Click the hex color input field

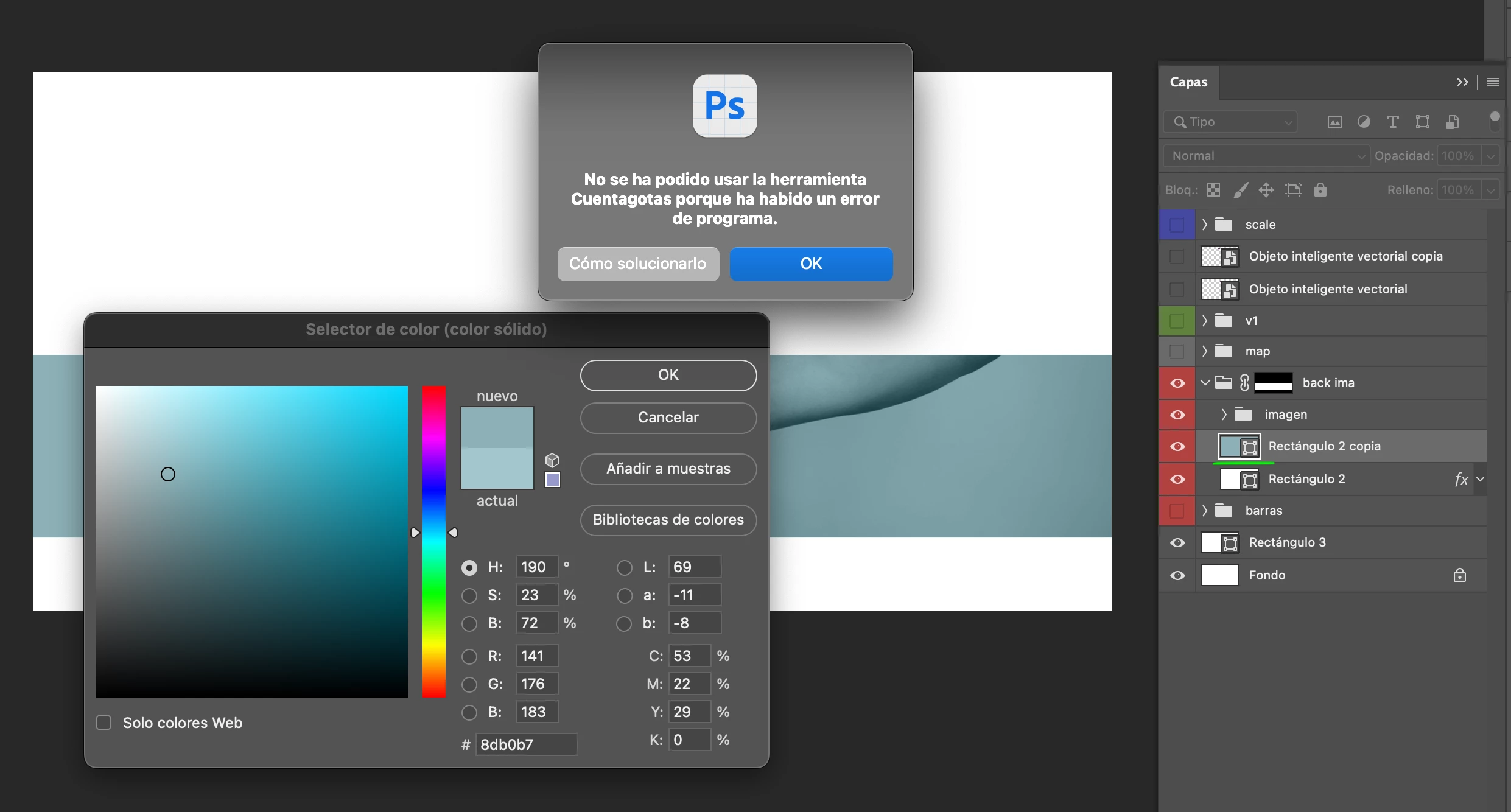[x=526, y=744]
